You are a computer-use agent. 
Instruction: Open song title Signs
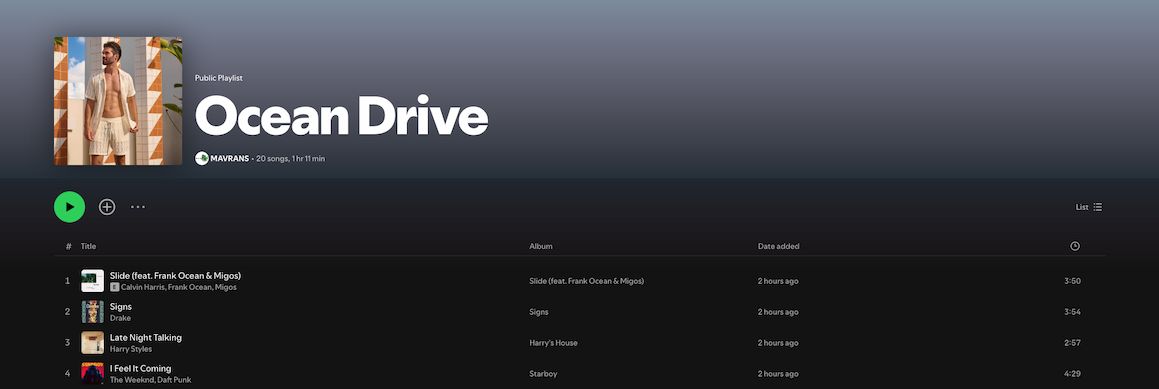pos(121,306)
